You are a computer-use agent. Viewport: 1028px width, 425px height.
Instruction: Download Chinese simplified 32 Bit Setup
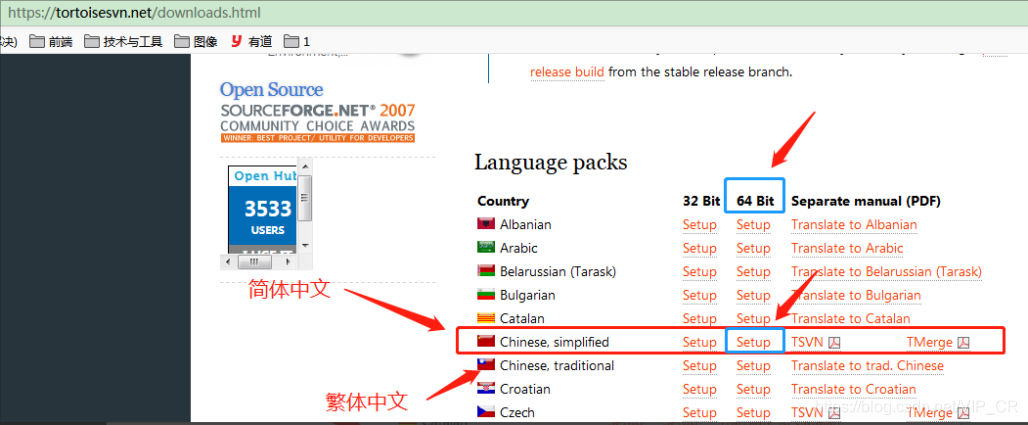[x=700, y=342]
